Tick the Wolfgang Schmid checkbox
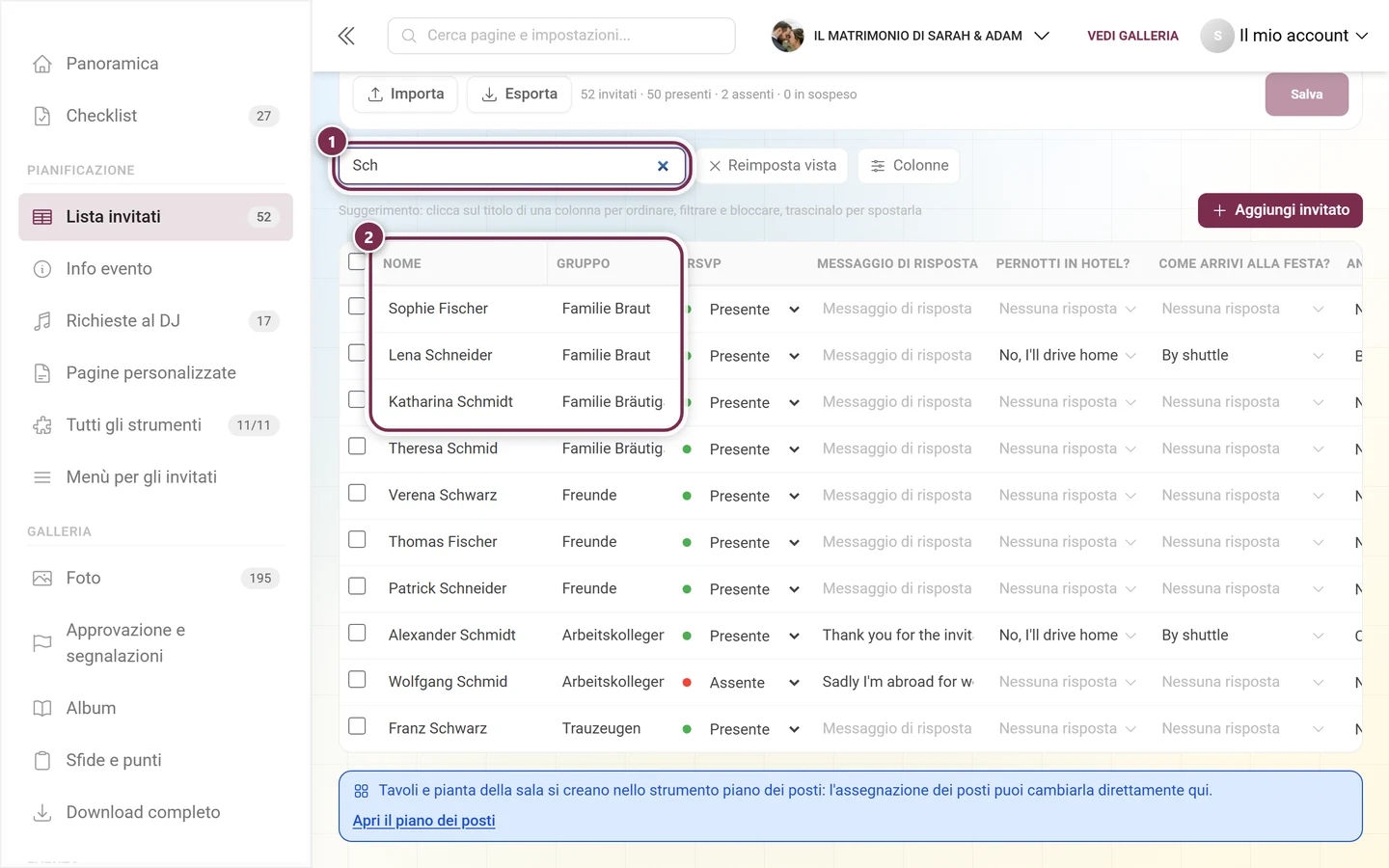1389x868 pixels. [x=357, y=680]
